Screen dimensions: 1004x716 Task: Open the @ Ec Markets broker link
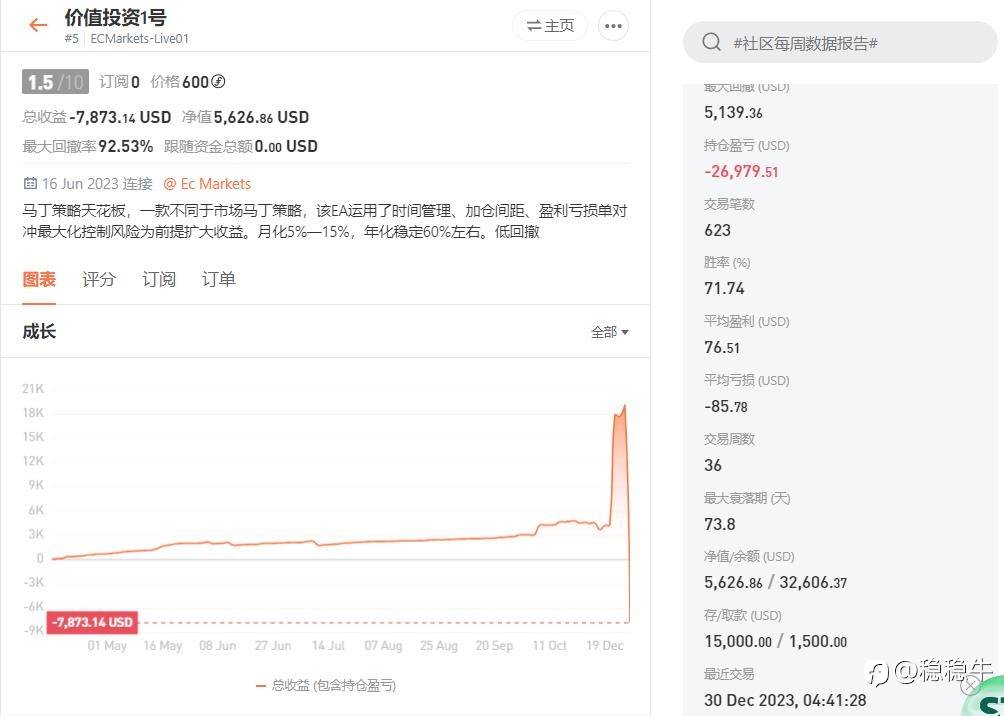[x=207, y=184]
